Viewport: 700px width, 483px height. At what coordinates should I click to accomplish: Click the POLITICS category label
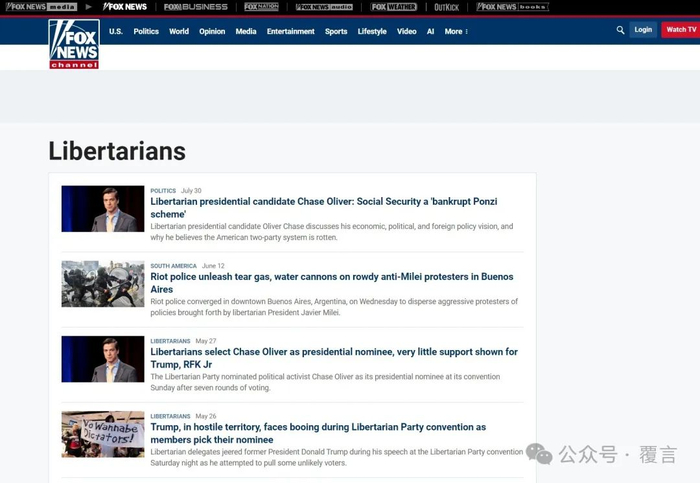tap(163, 191)
